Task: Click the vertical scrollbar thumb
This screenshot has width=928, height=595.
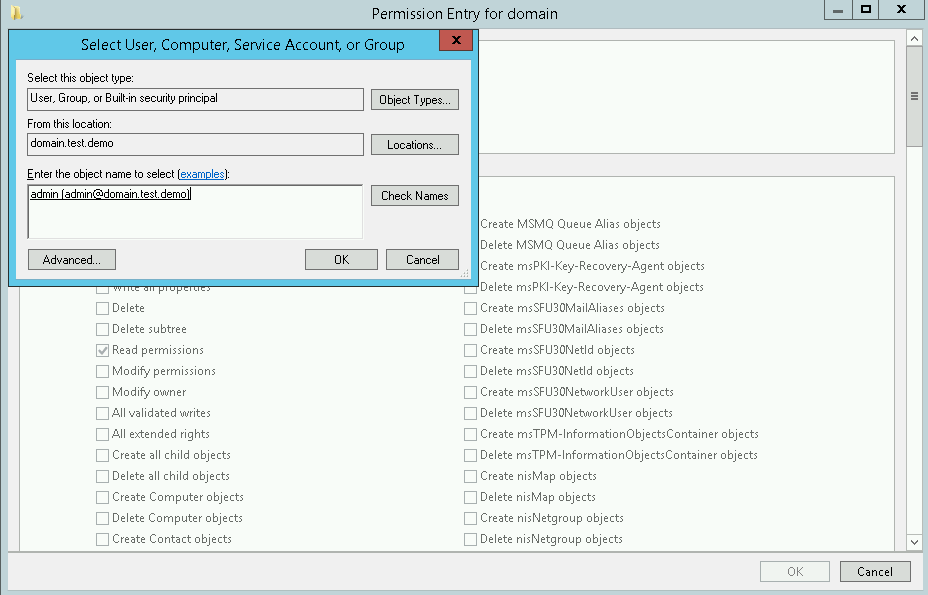Action: click(x=914, y=96)
